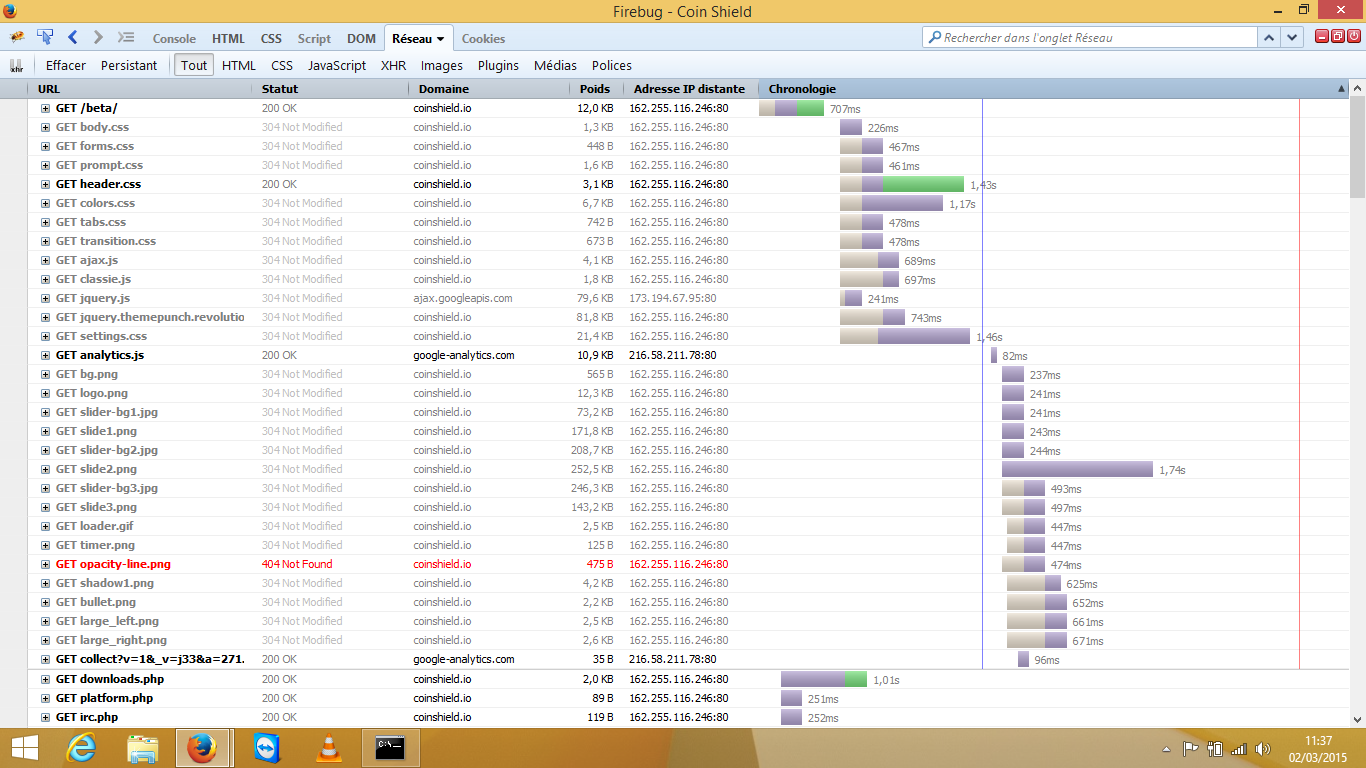Filter requests by Polices
The width and height of the screenshot is (1366, 768).
tap(612, 65)
